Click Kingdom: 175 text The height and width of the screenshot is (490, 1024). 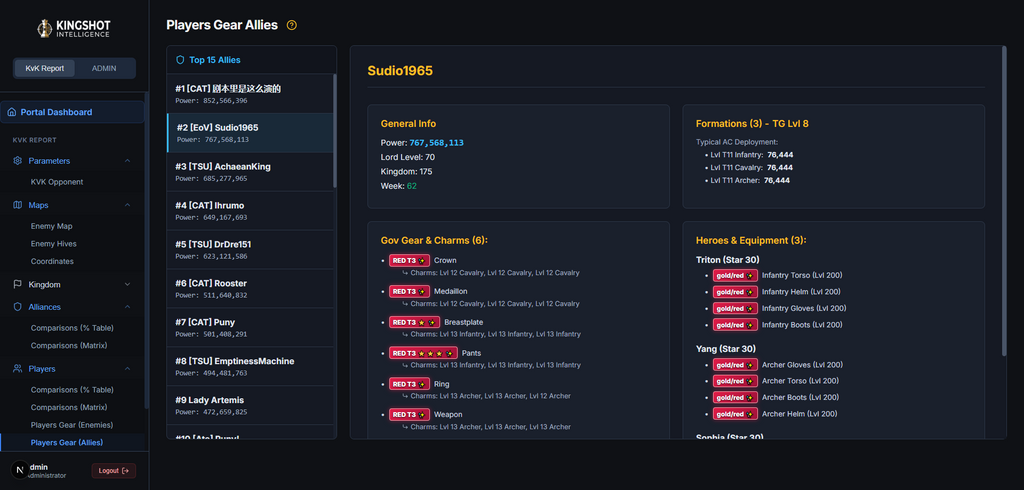[406, 172]
